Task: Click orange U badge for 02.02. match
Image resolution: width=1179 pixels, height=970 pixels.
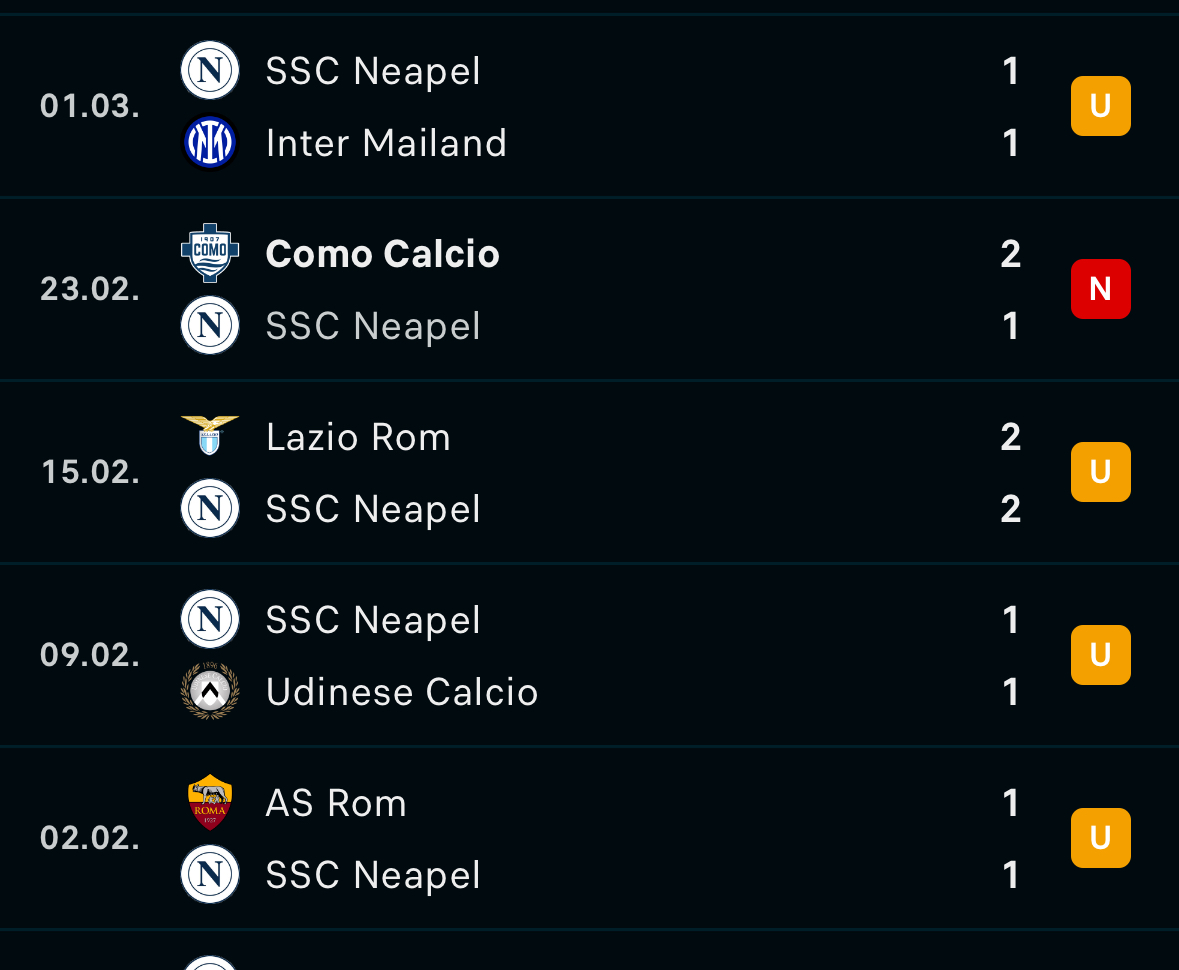Action: (1100, 838)
